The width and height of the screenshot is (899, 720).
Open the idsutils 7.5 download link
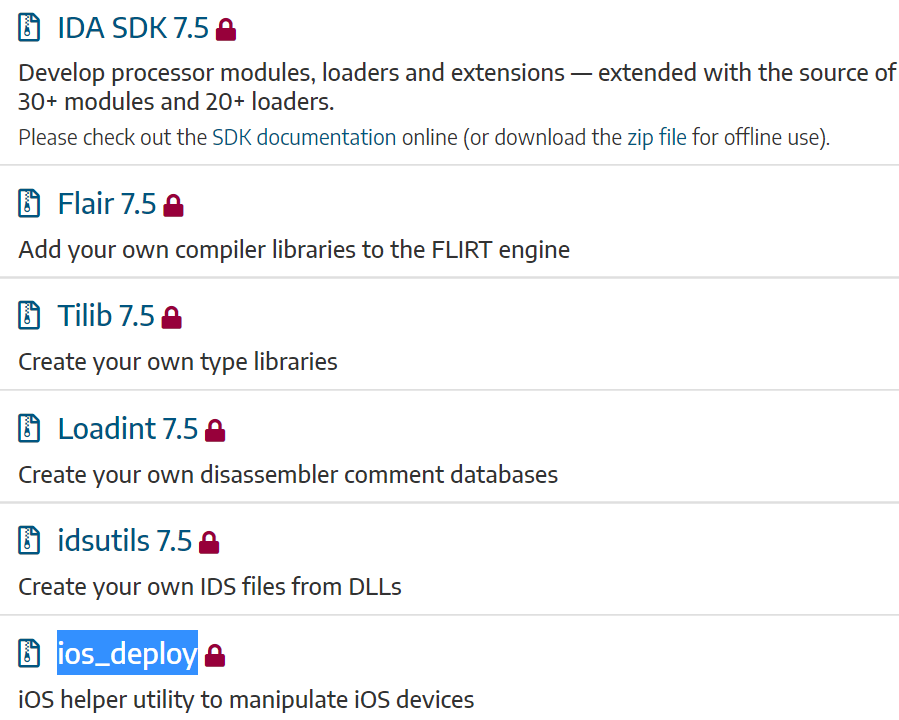point(125,541)
